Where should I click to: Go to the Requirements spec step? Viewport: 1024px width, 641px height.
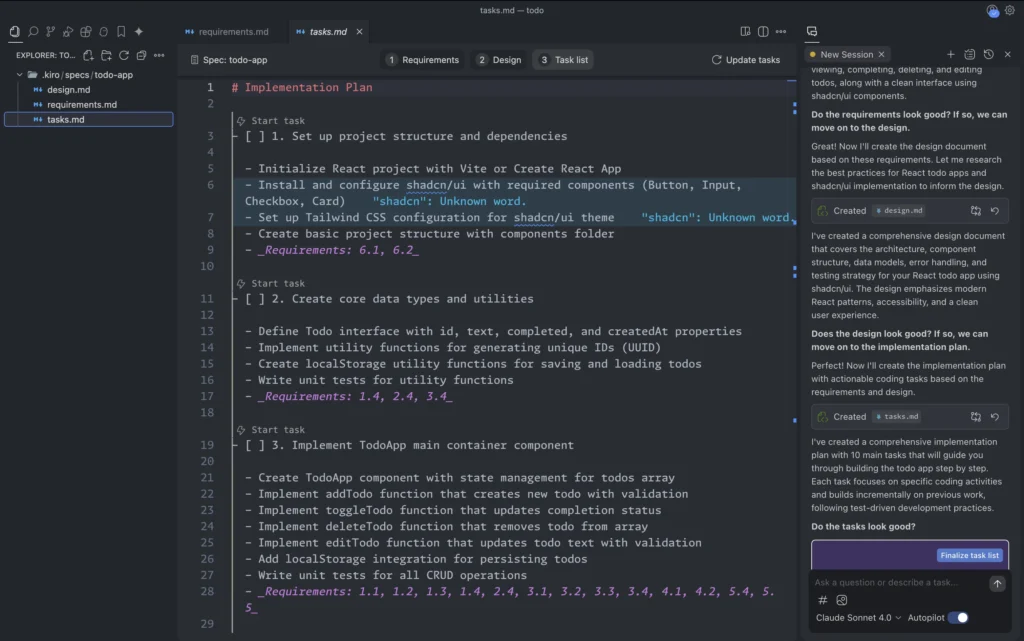pyautogui.click(x=423, y=59)
